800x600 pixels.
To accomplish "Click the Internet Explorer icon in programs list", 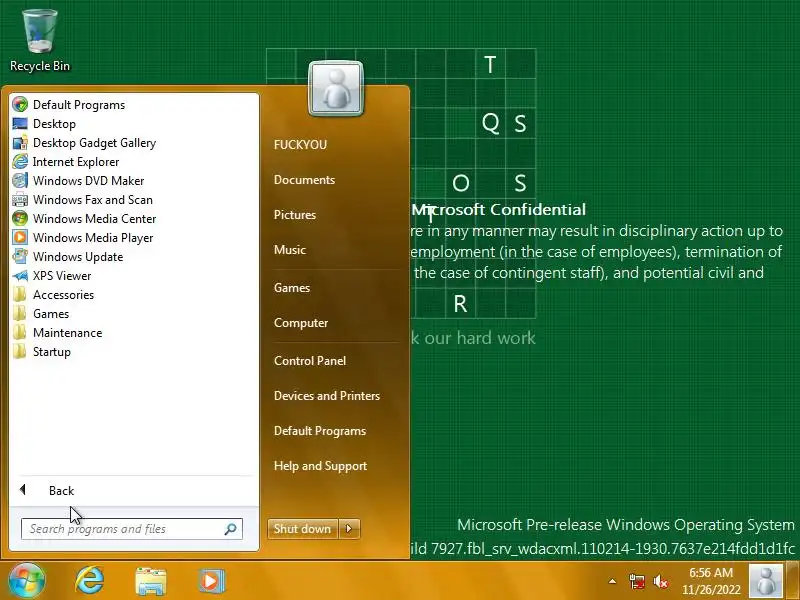I will pos(20,162).
